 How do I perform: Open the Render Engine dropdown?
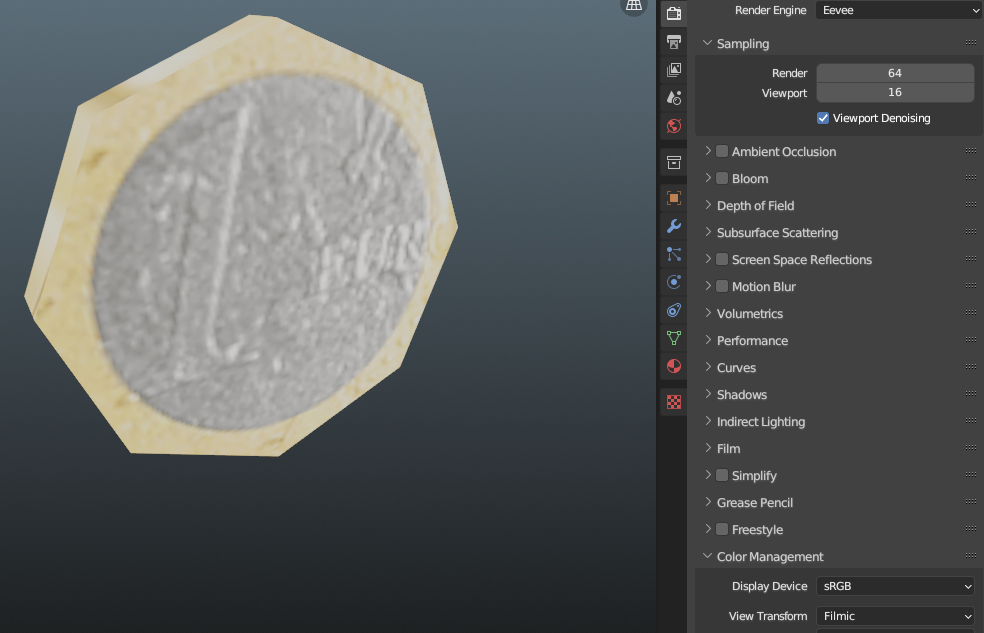click(x=898, y=10)
